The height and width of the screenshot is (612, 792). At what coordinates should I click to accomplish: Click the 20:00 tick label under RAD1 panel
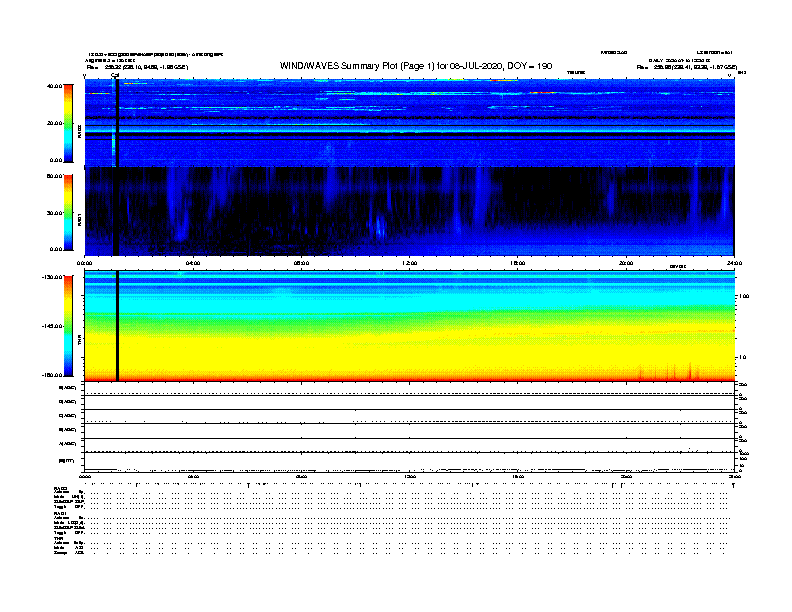[x=626, y=263]
